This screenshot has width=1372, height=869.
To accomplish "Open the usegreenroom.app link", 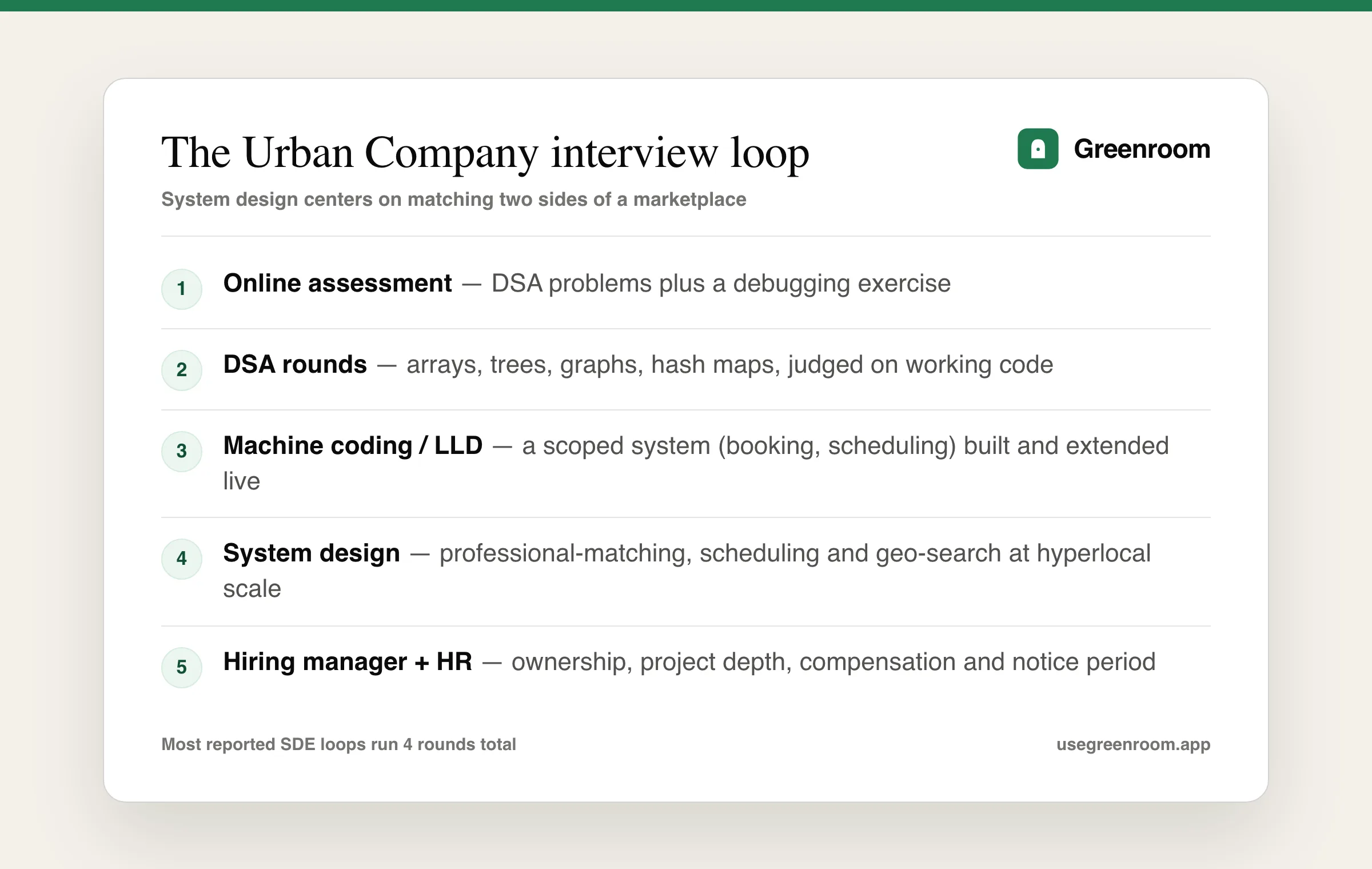I will 1133,744.
